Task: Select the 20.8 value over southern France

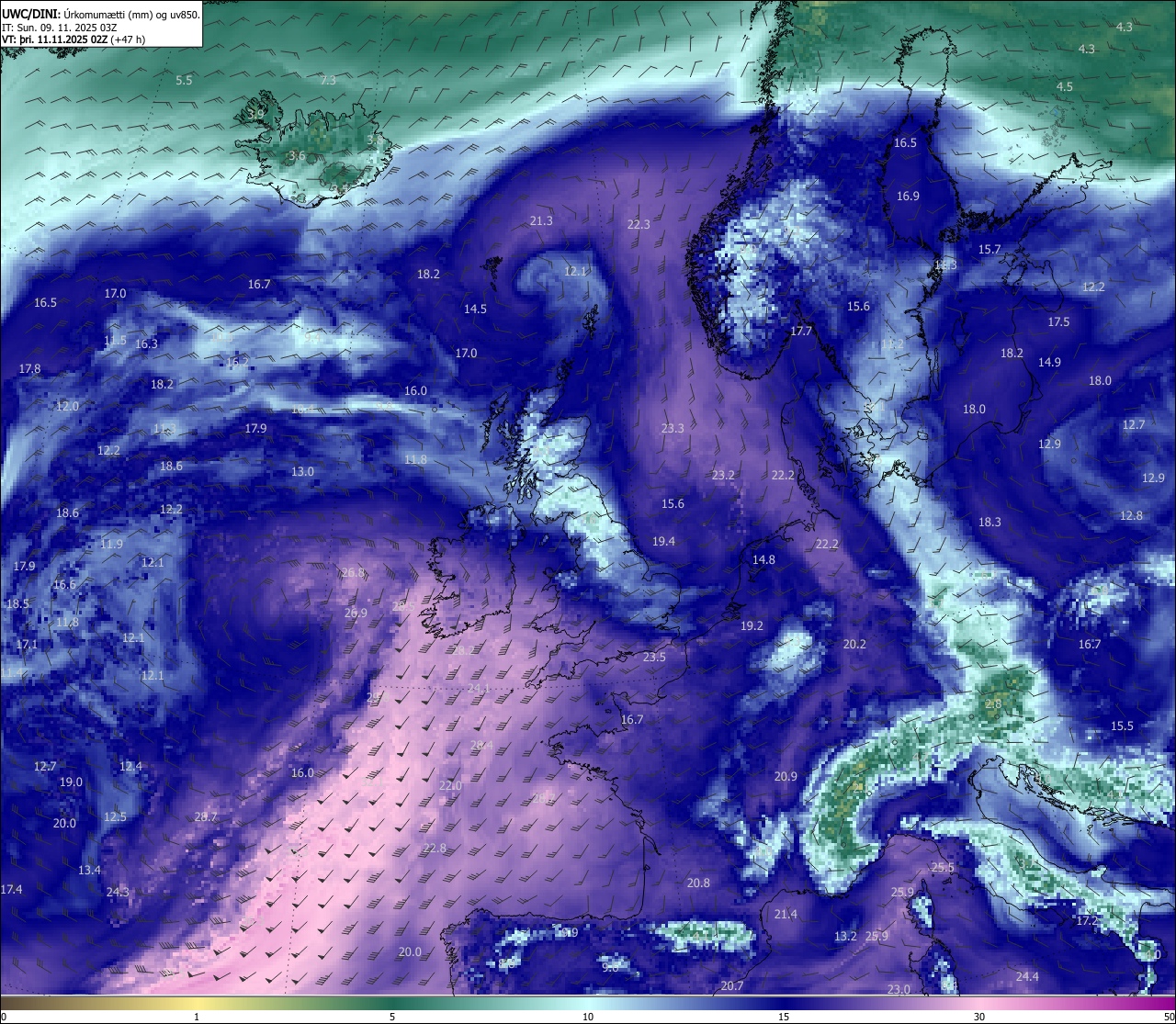Action: [x=698, y=883]
